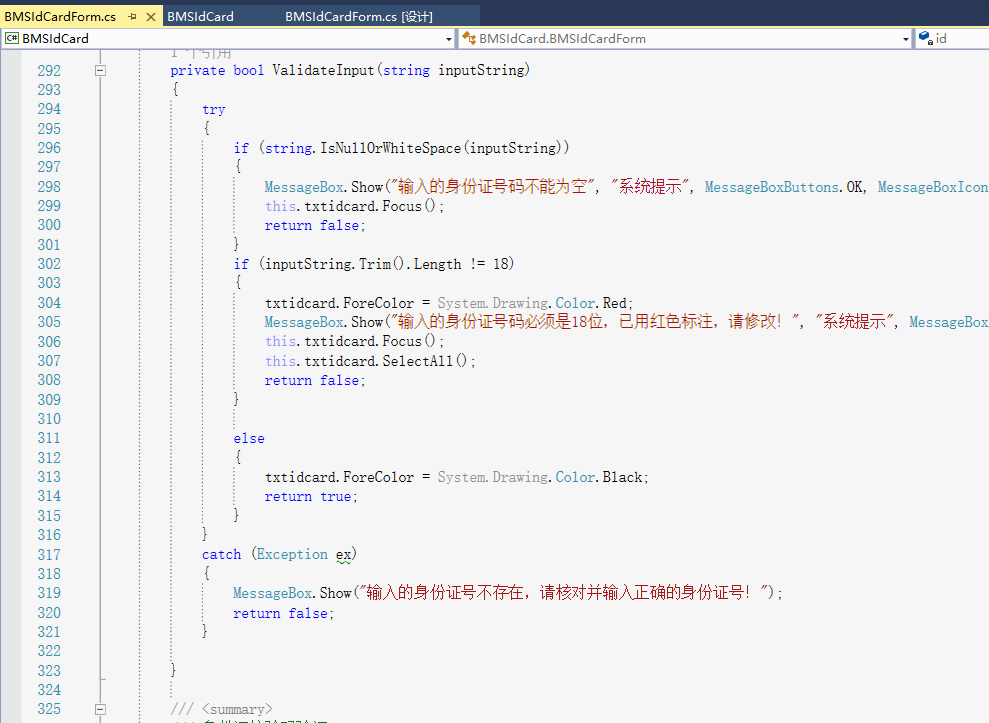Open the BMSIdCard.BMSIdCardForm class dropdown
989x723 pixels.
905,38
